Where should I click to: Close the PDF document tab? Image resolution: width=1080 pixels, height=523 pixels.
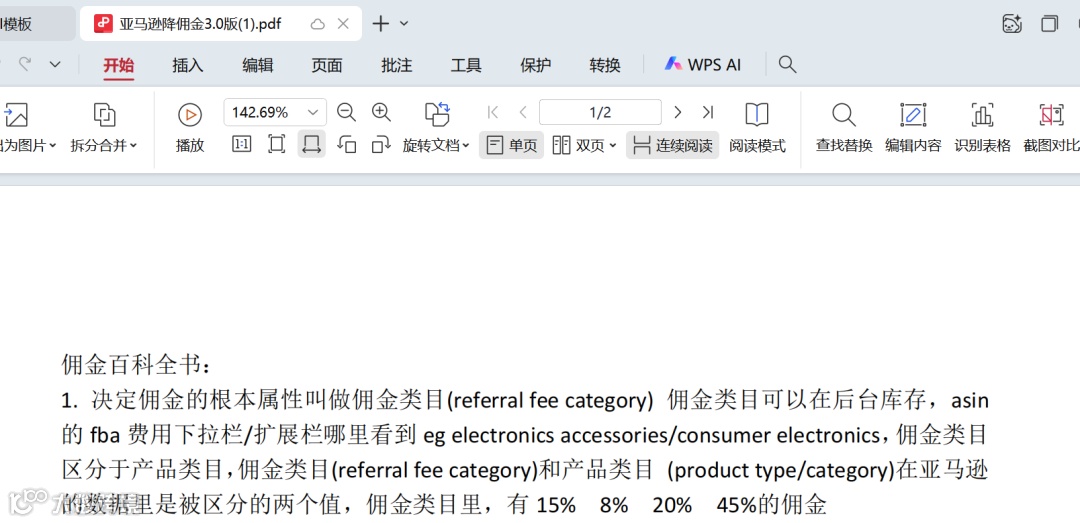[343, 24]
